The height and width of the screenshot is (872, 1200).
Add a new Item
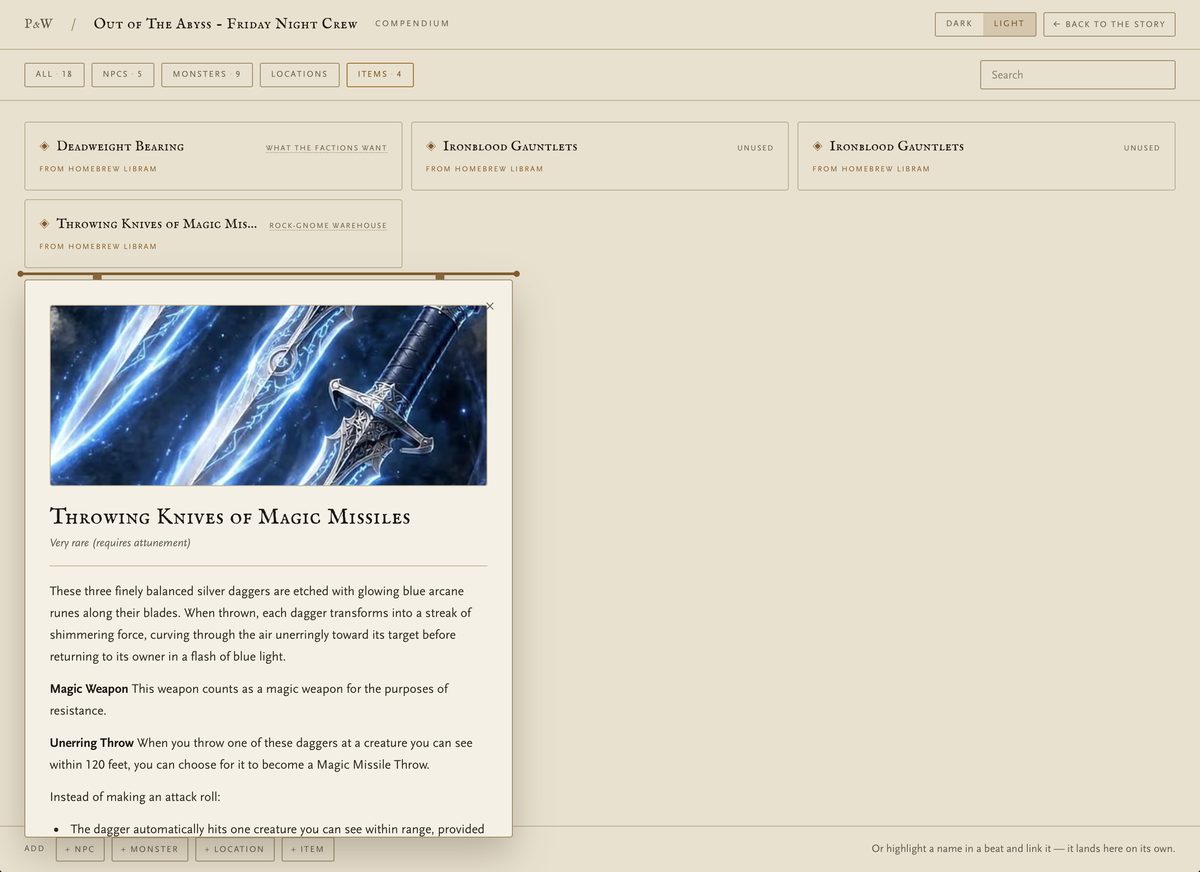[x=308, y=849]
